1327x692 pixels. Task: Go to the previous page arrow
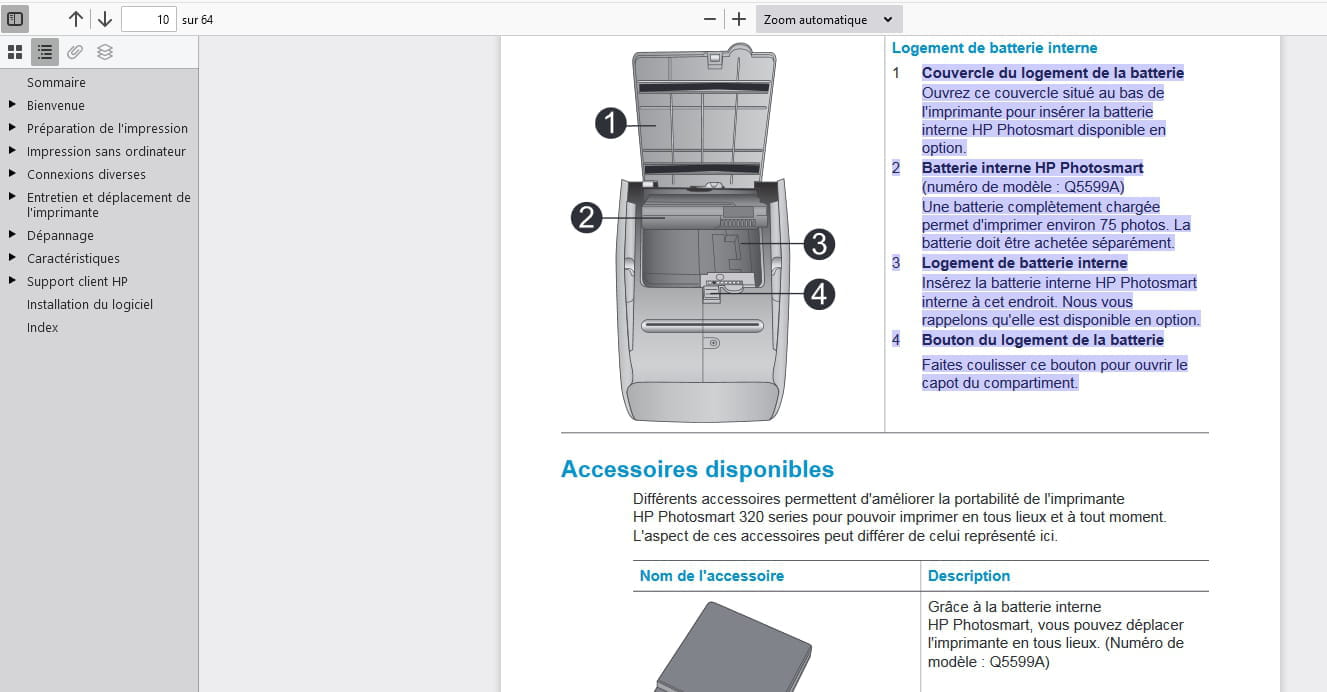[x=76, y=19]
